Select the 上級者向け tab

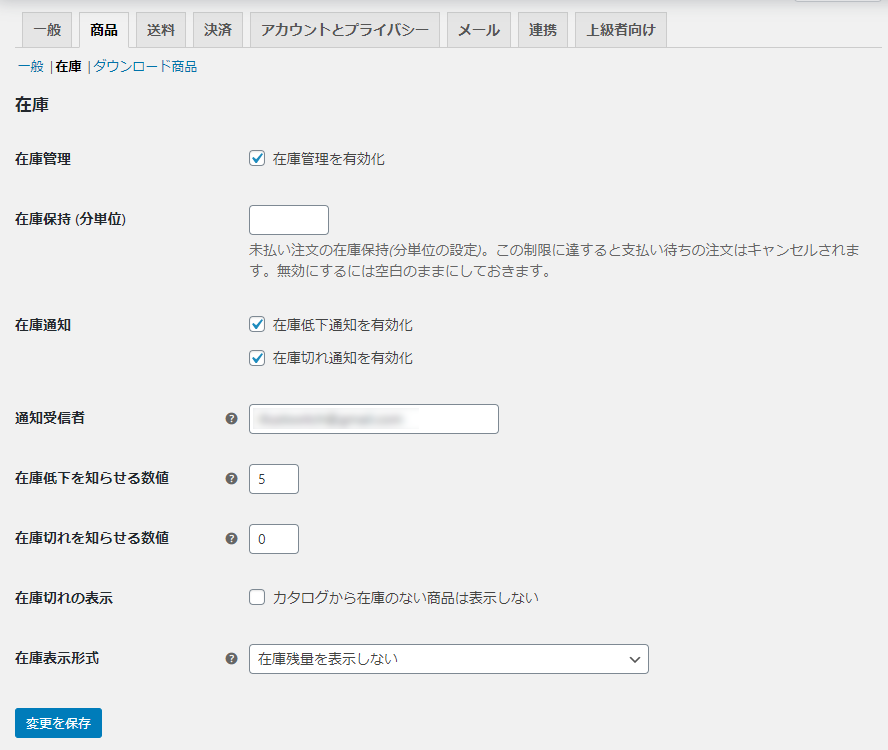(621, 30)
